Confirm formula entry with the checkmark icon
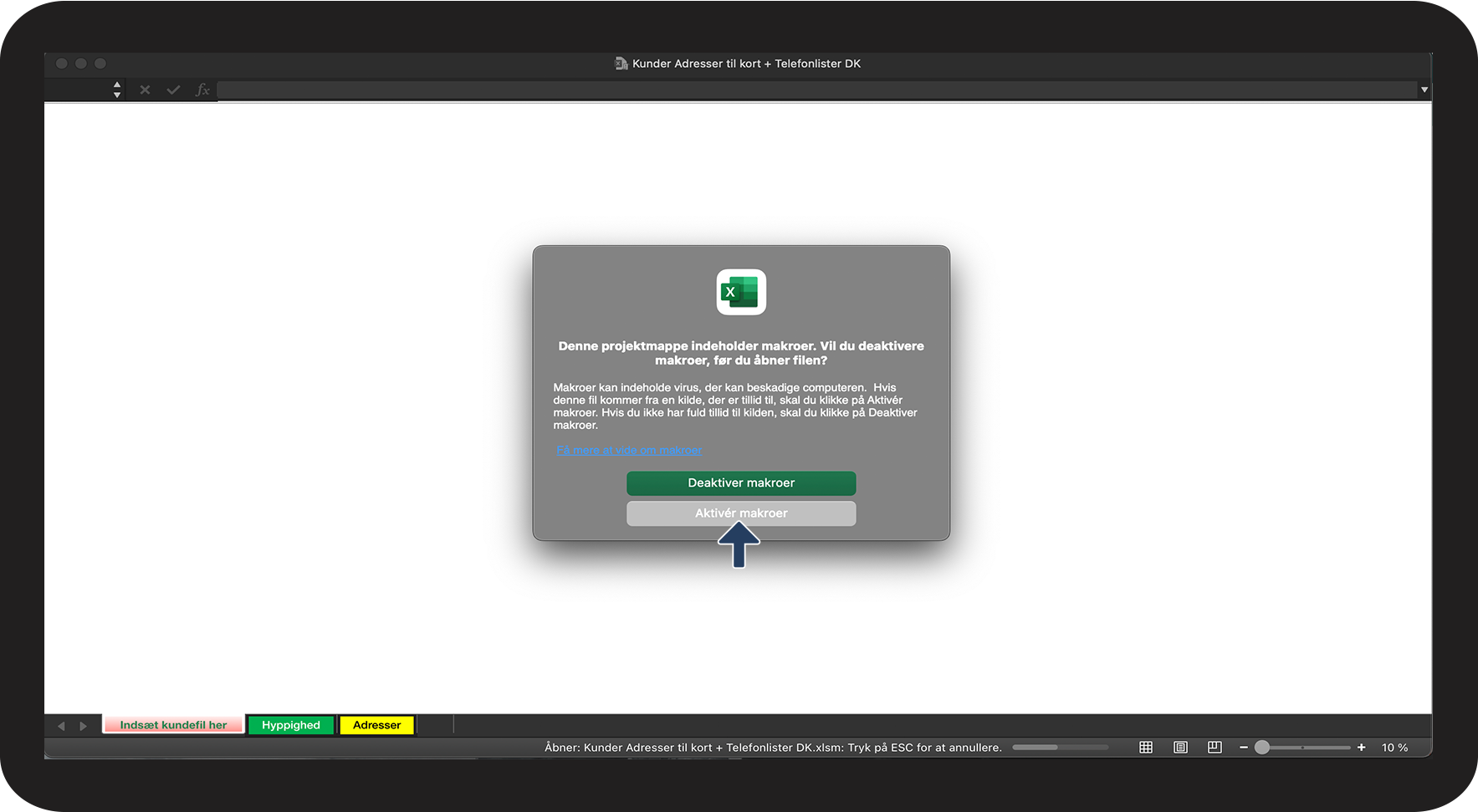 [173, 89]
